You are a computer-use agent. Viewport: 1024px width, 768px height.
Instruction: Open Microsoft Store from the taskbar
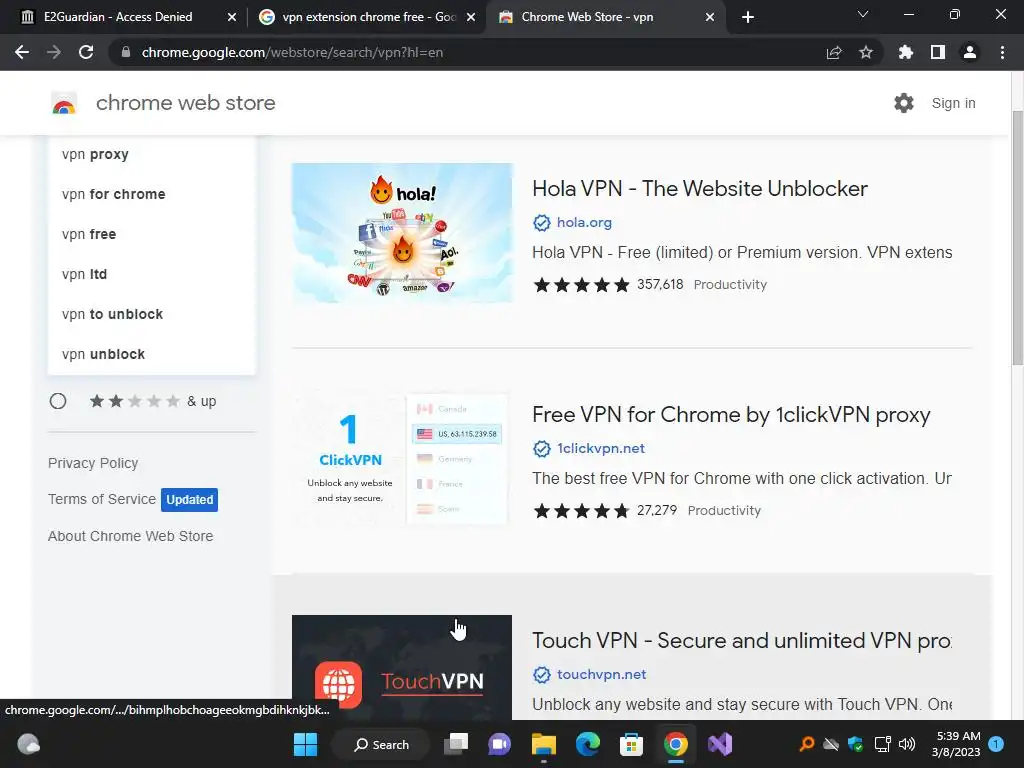point(632,744)
